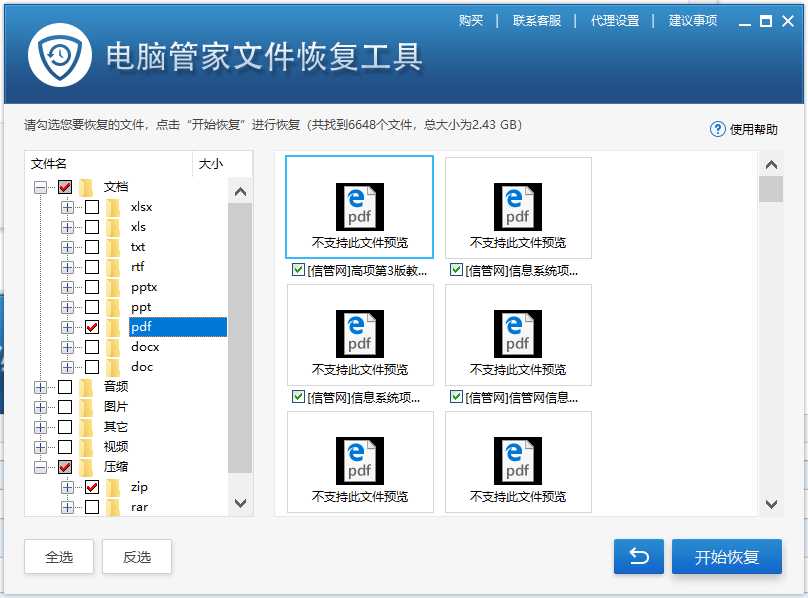Click the rar folder icon
808x598 pixels.
click(x=113, y=507)
